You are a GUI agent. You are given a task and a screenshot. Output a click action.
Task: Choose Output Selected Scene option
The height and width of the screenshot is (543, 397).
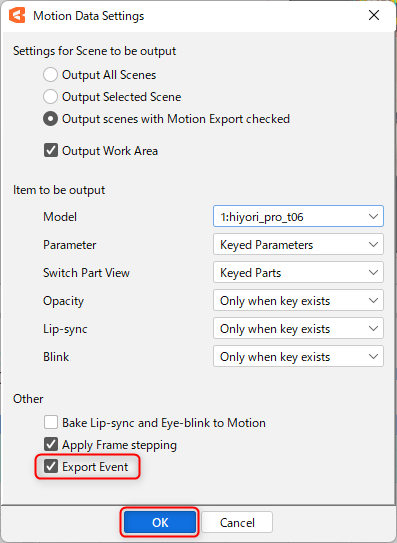[x=50, y=97]
